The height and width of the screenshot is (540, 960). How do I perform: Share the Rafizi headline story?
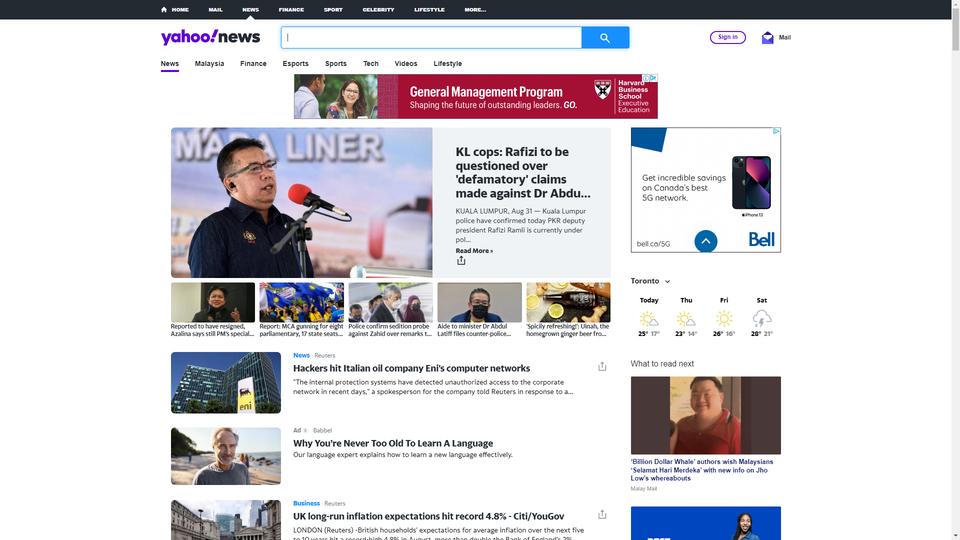click(461, 261)
